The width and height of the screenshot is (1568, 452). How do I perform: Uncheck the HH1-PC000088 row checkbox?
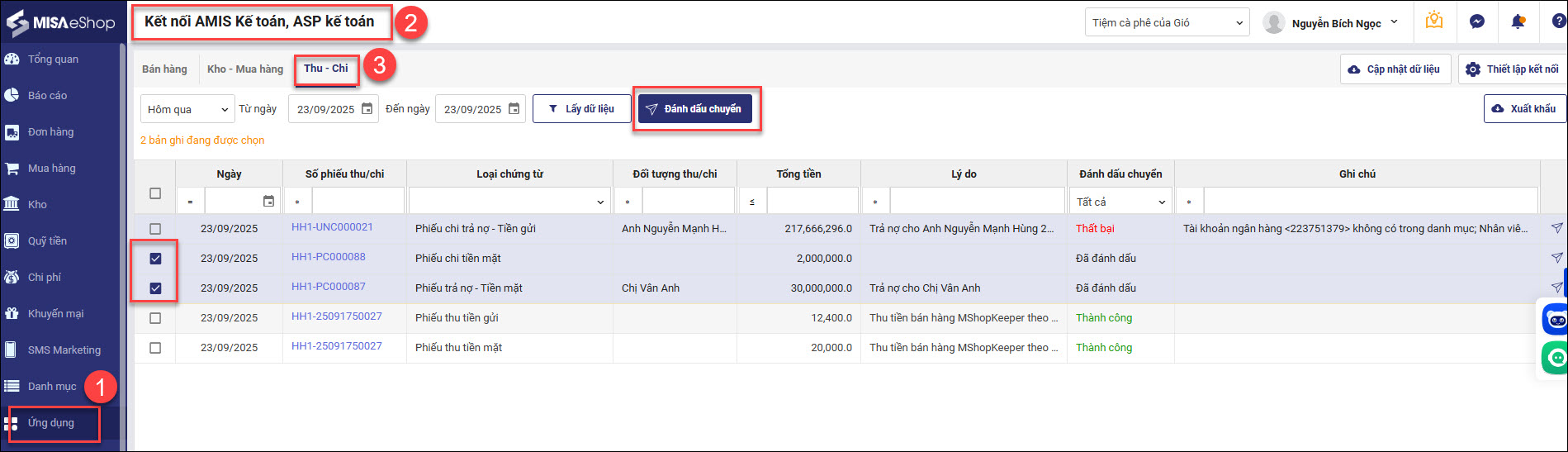click(x=155, y=259)
